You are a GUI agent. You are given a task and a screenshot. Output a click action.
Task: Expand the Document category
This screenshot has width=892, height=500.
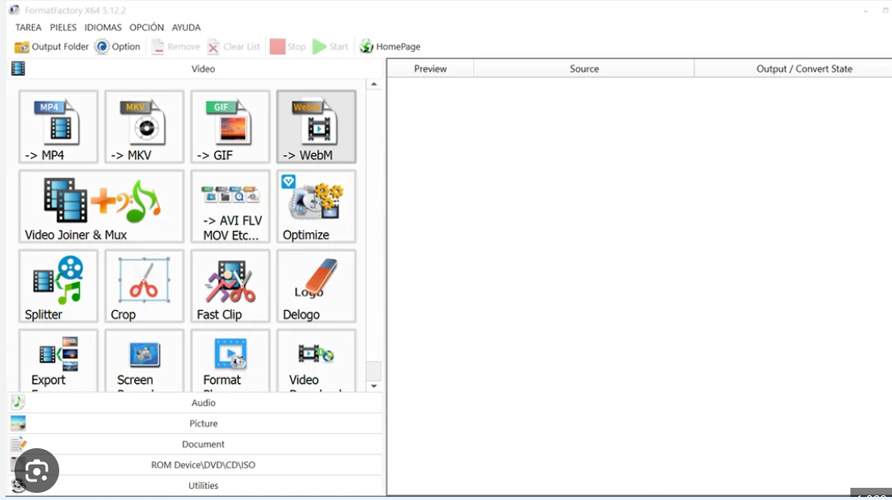pos(196,444)
